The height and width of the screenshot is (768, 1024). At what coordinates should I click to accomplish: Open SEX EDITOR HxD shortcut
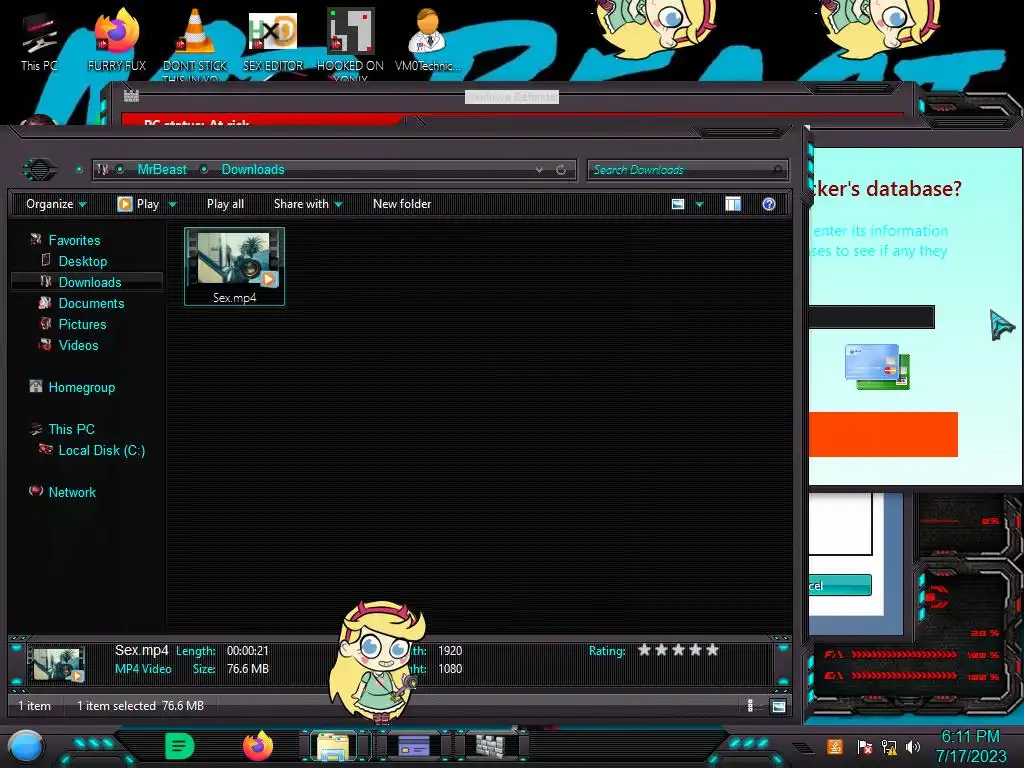[273, 42]
